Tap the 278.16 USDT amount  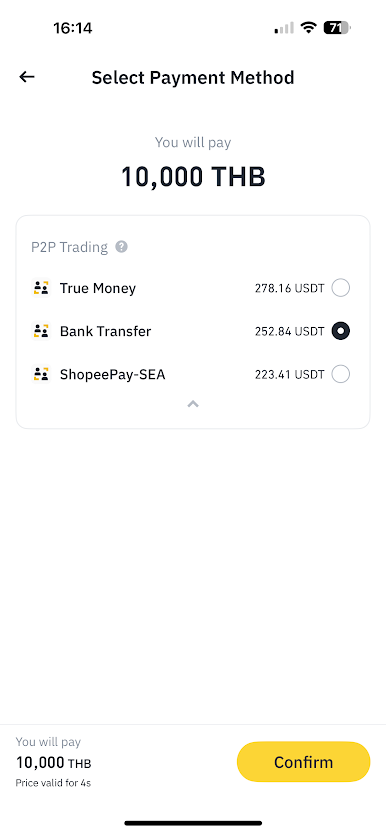coord(289,288)
